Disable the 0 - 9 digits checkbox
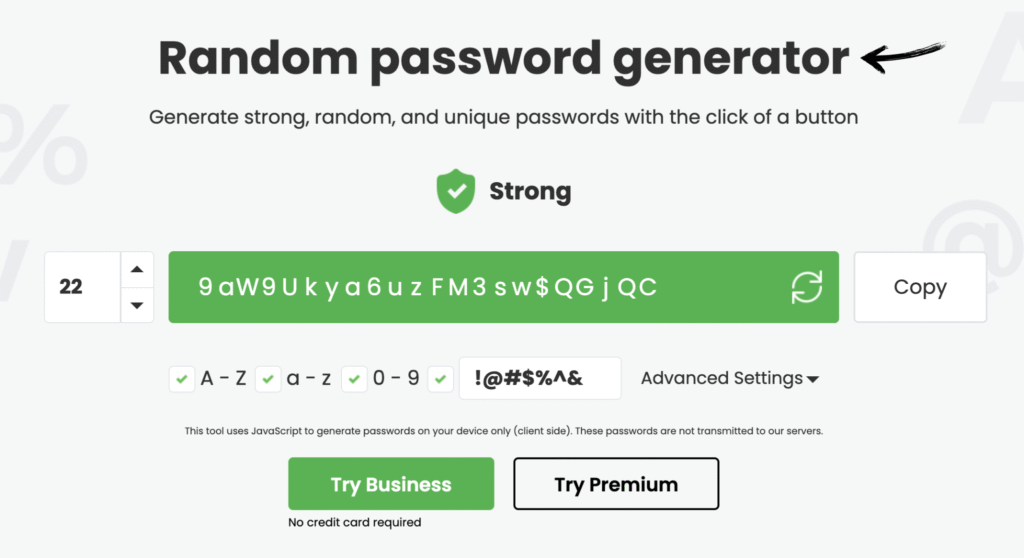The height and width of the screenshot is (558, 1024). pos(354,379)
